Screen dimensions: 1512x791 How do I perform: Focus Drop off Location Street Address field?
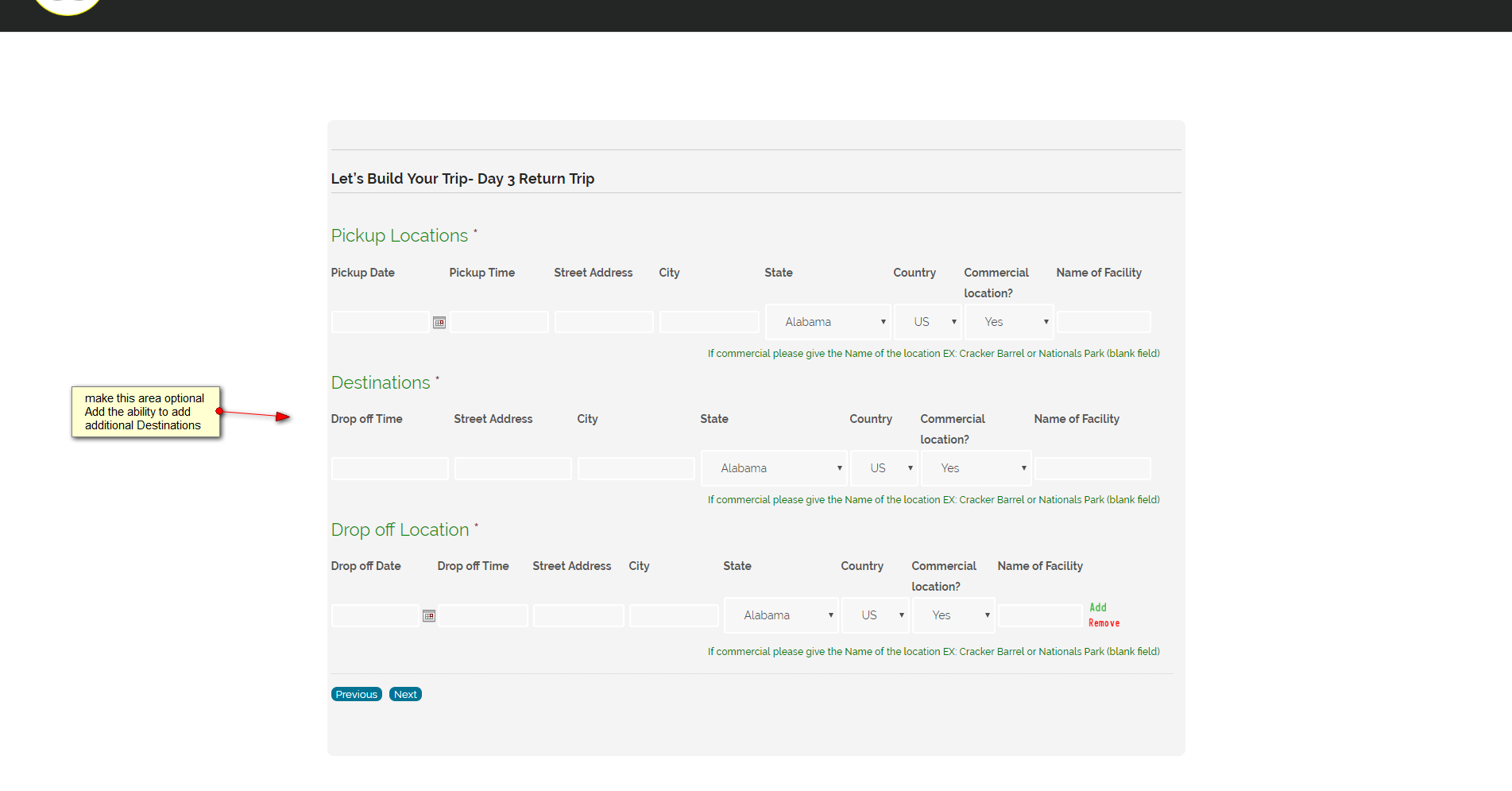click(578, 615)
